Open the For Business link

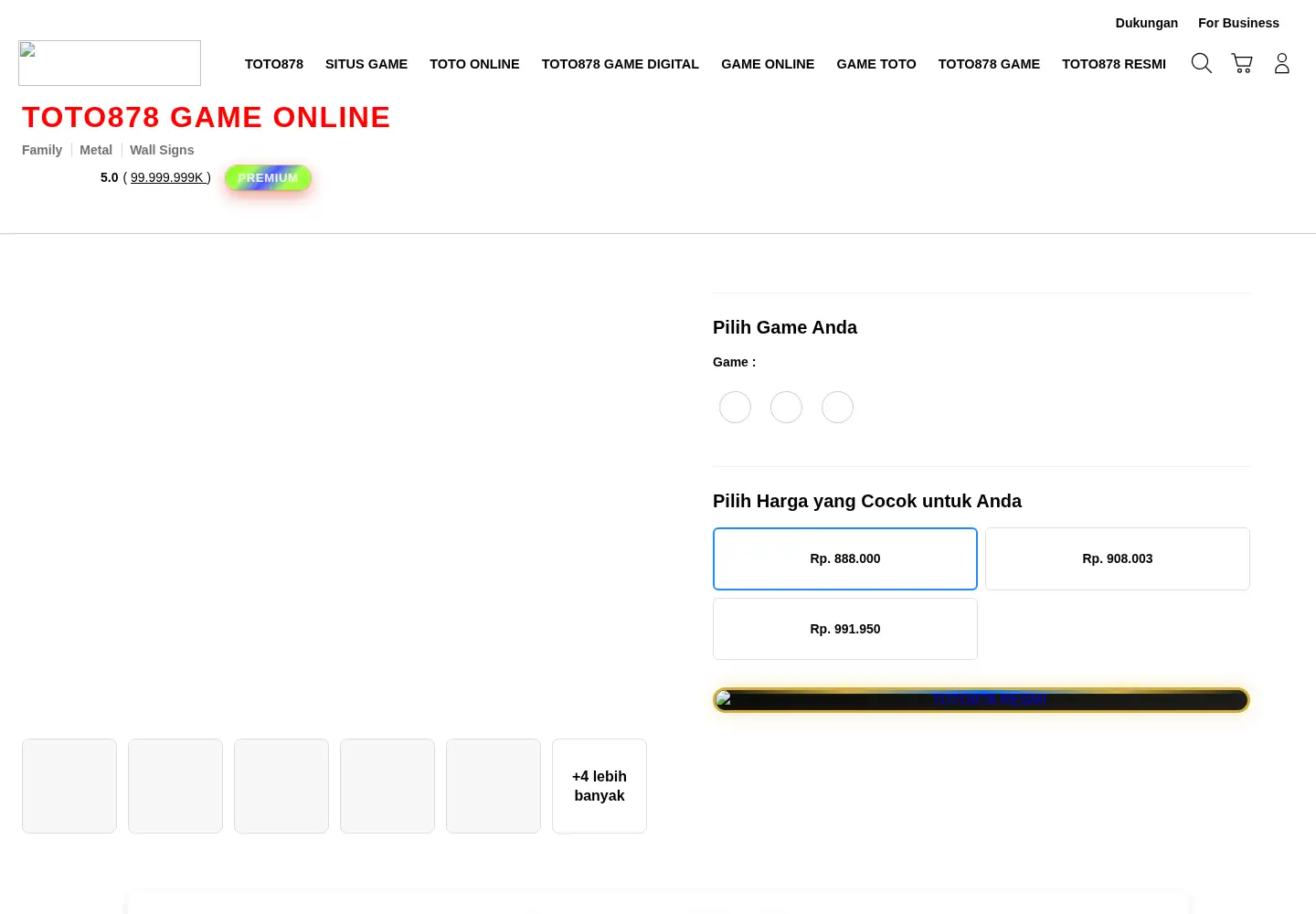pos(1238,23)
